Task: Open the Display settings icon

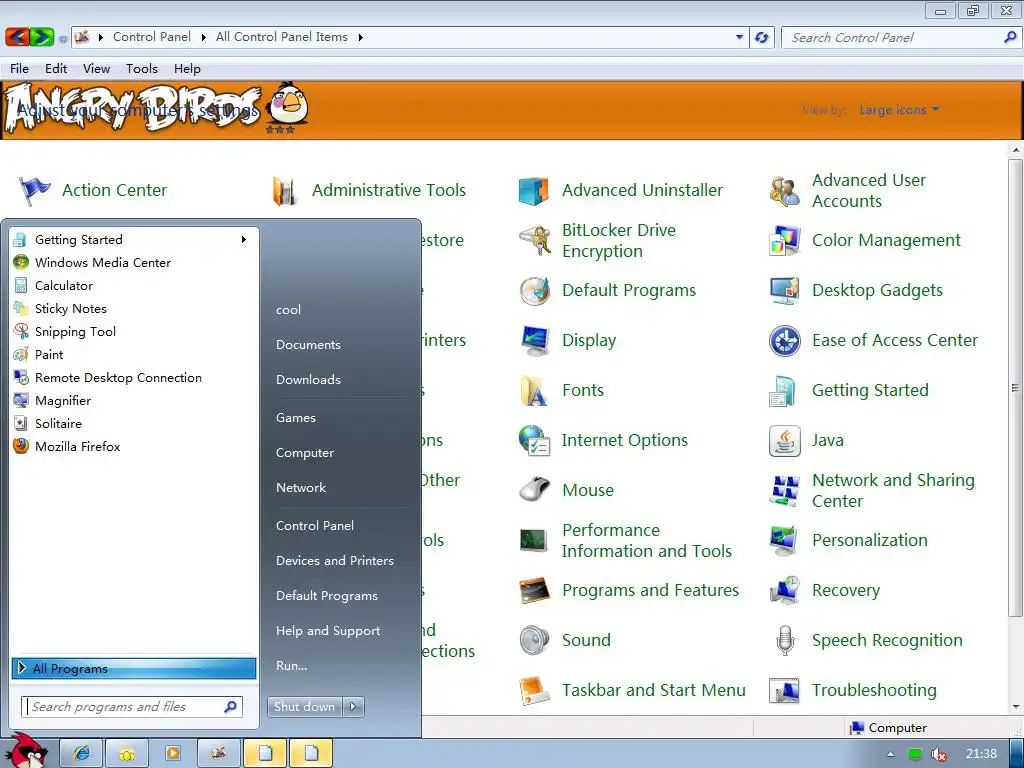Action: (535, 340)
